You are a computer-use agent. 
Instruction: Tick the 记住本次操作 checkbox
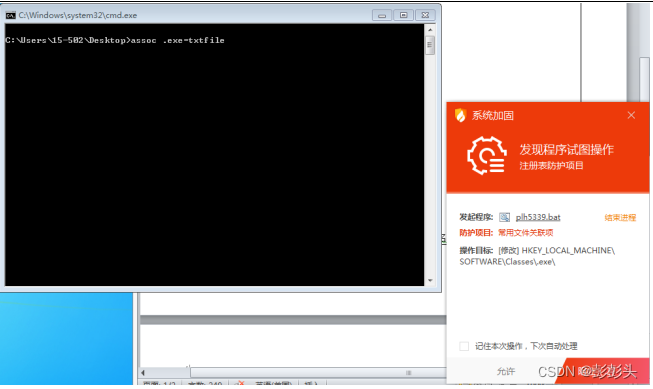pos(464,346)
